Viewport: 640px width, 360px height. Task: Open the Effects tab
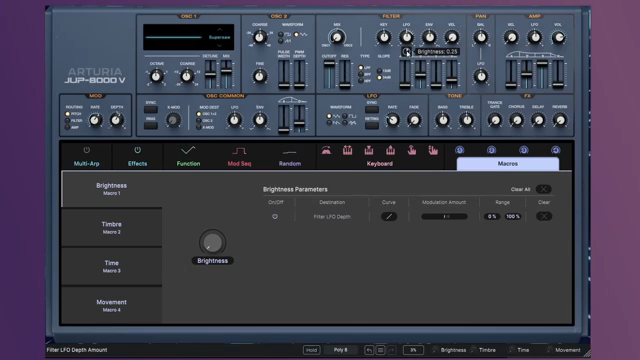pyautogui.click(x=137, y=163)
